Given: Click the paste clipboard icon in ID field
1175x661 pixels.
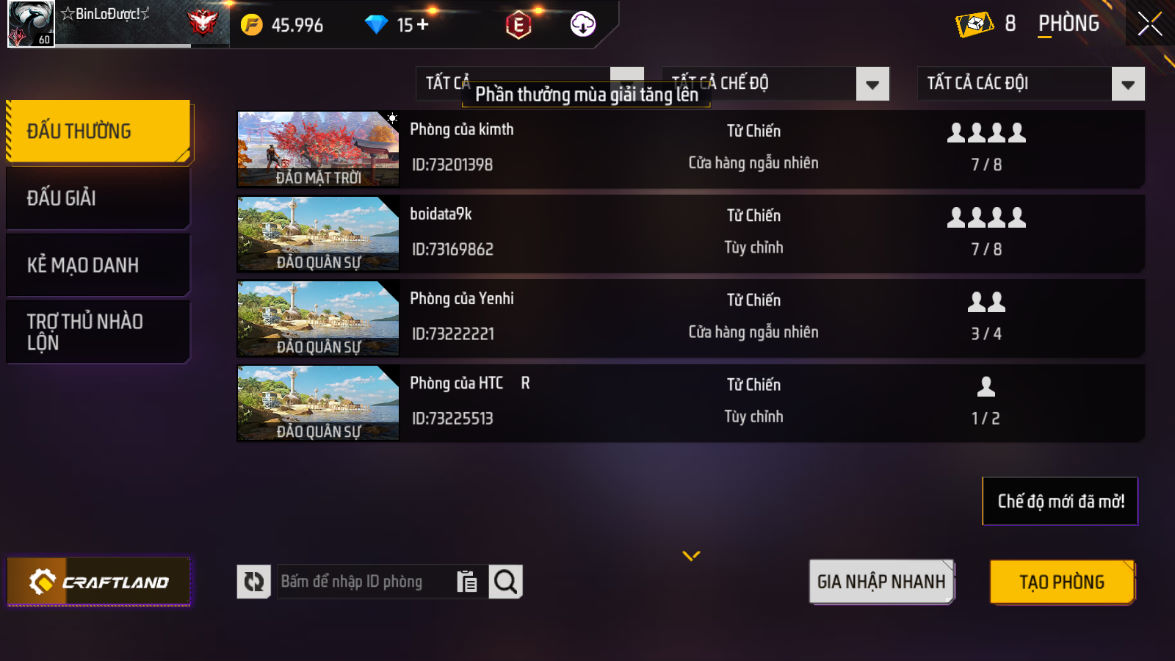Looking at the screenshot, I should [467, 582].
